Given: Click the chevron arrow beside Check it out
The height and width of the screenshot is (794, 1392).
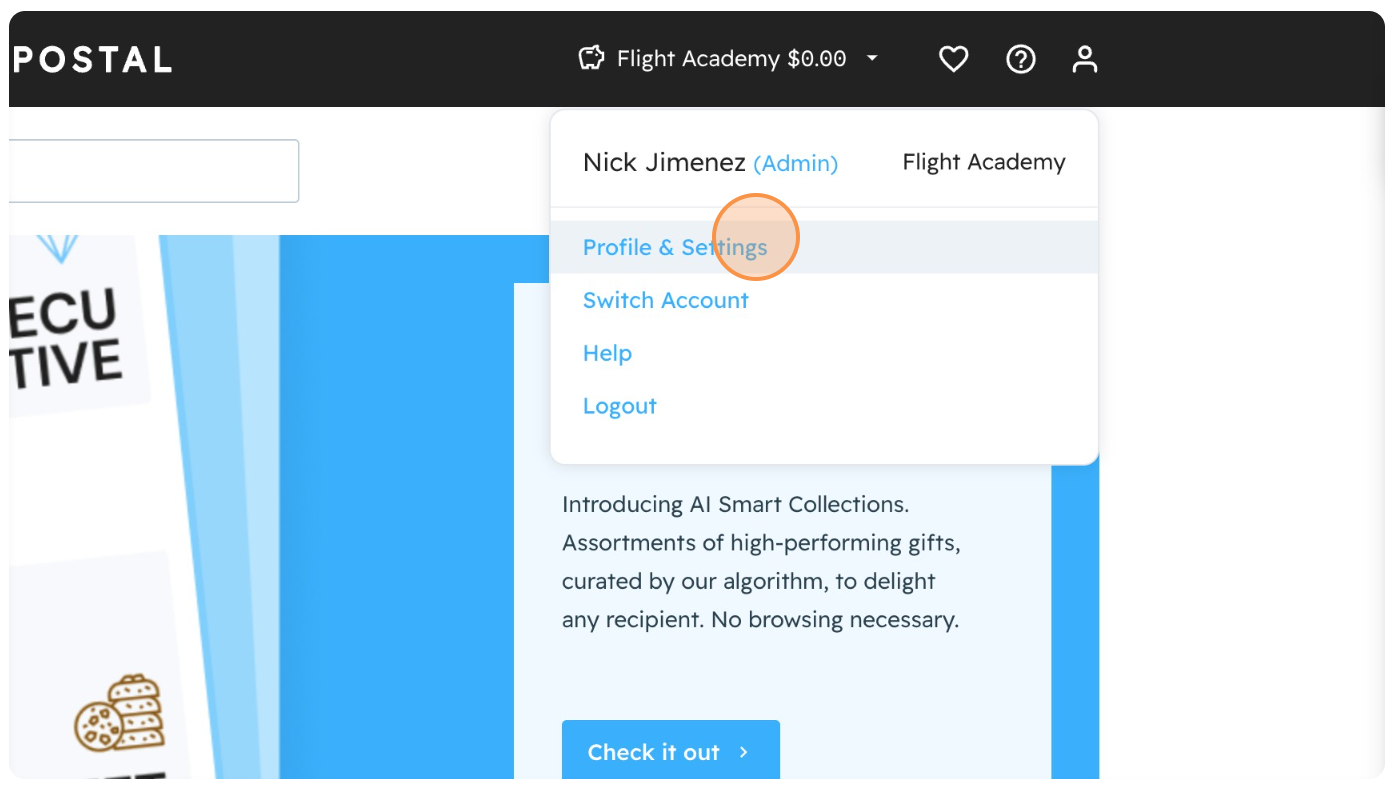Looking at the screenshot, I should point(743,752).
